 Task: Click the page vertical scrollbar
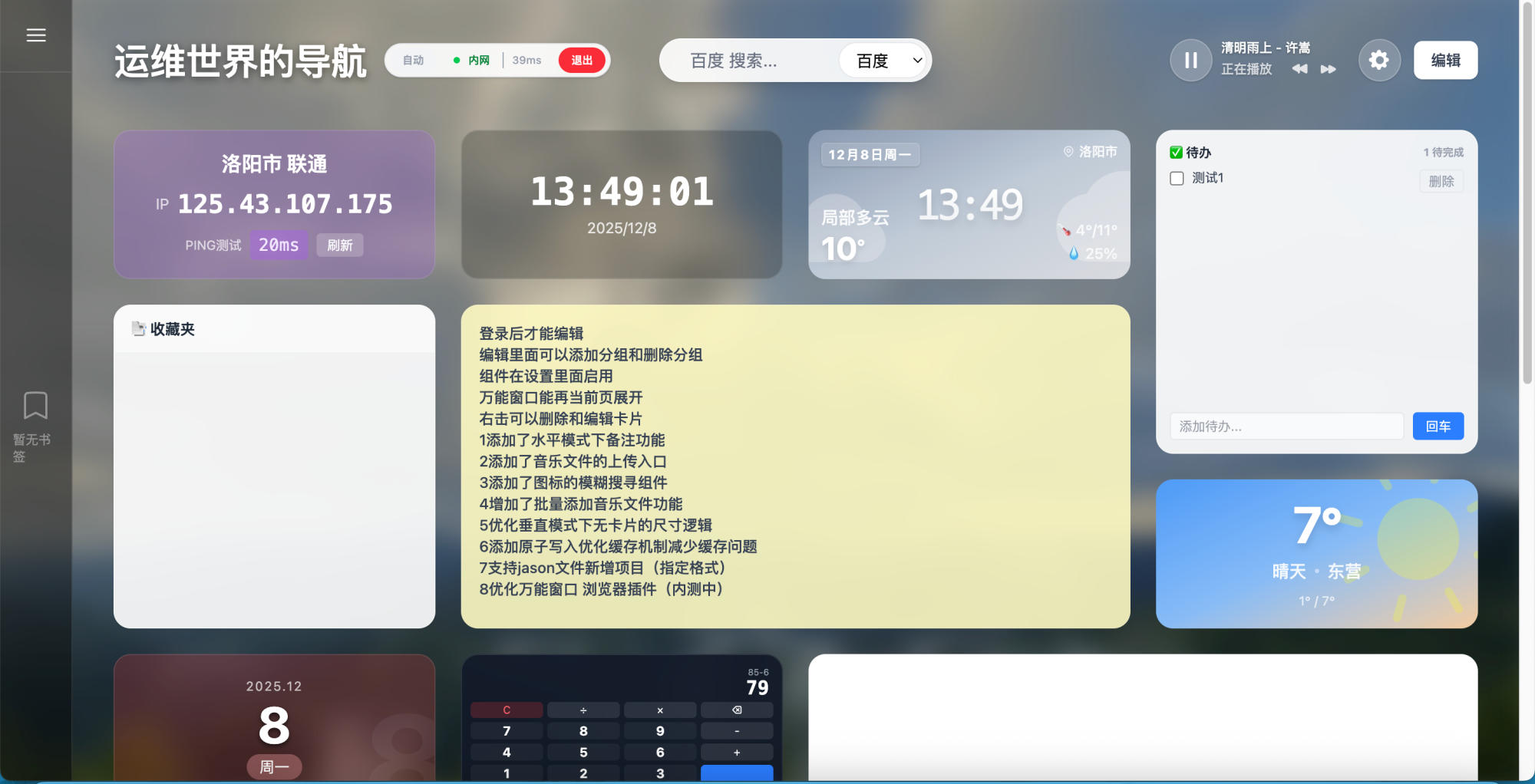(1527, 192)
